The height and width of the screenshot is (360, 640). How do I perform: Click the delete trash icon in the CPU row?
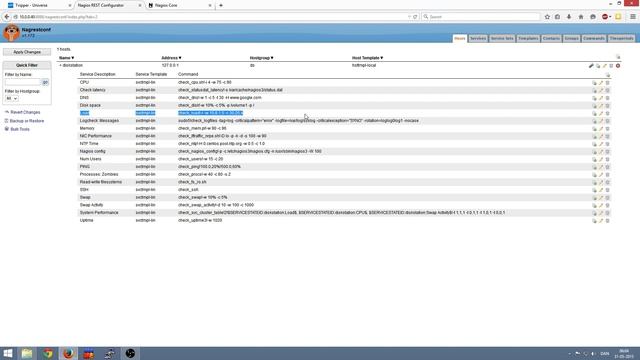[x=607, y=83]
